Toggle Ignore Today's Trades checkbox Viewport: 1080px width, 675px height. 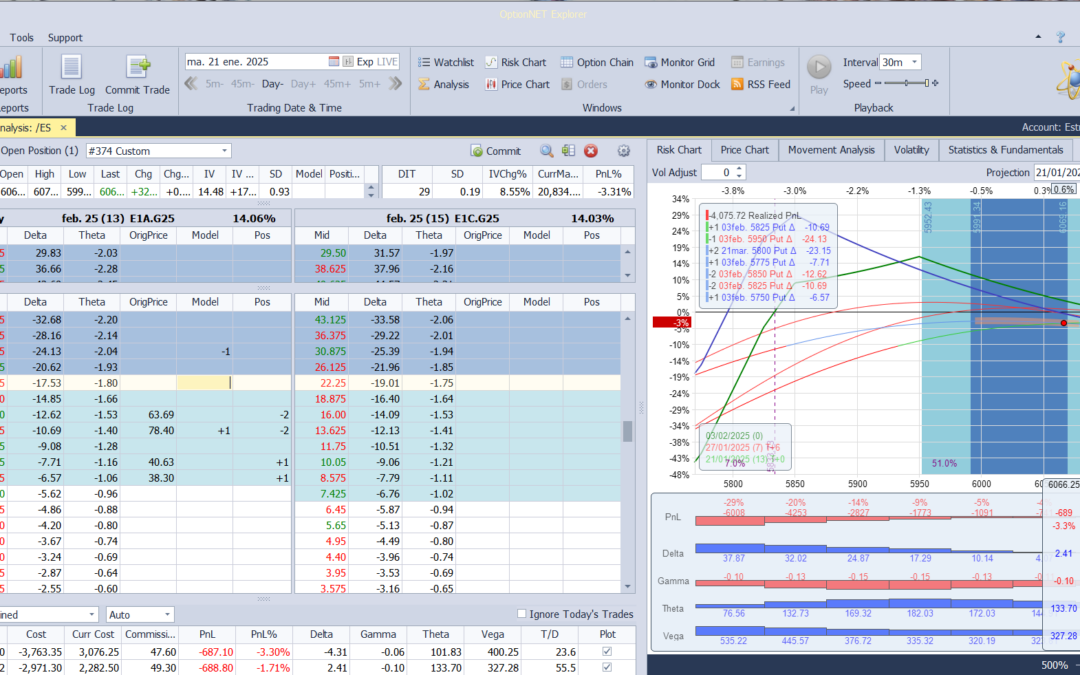(x=521, y=614)
